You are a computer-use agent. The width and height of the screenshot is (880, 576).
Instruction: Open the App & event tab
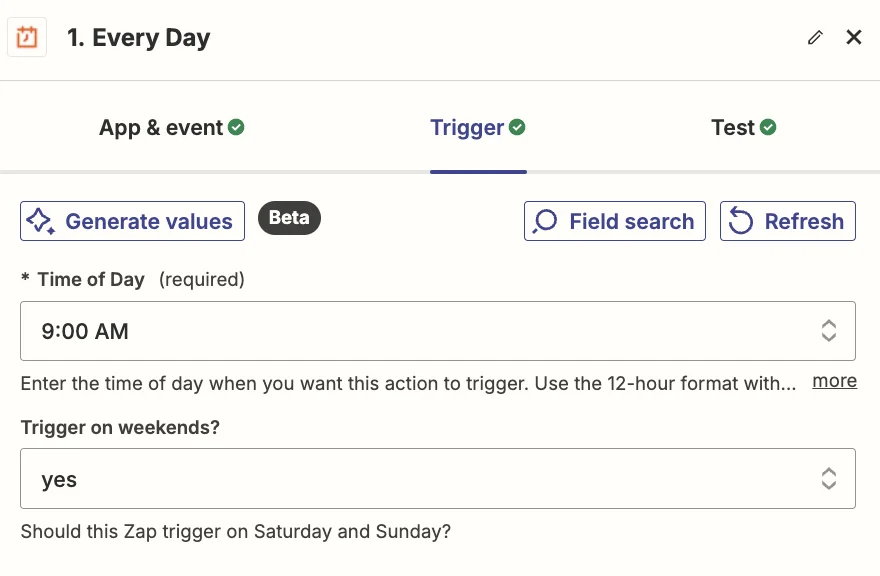pyautogui.click(x=161, y=127)
